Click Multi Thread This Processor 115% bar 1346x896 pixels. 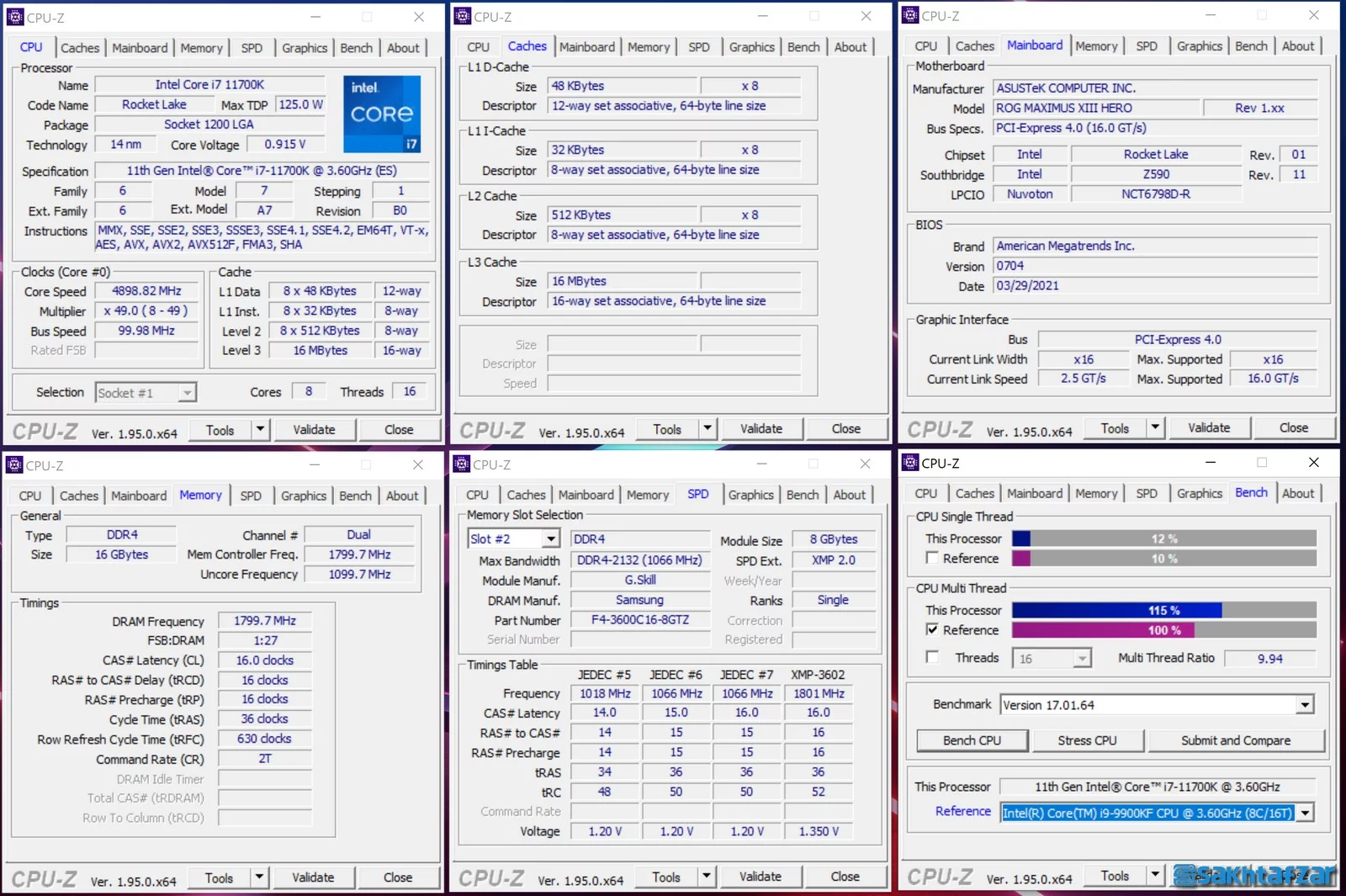[x=1164, y=610]
